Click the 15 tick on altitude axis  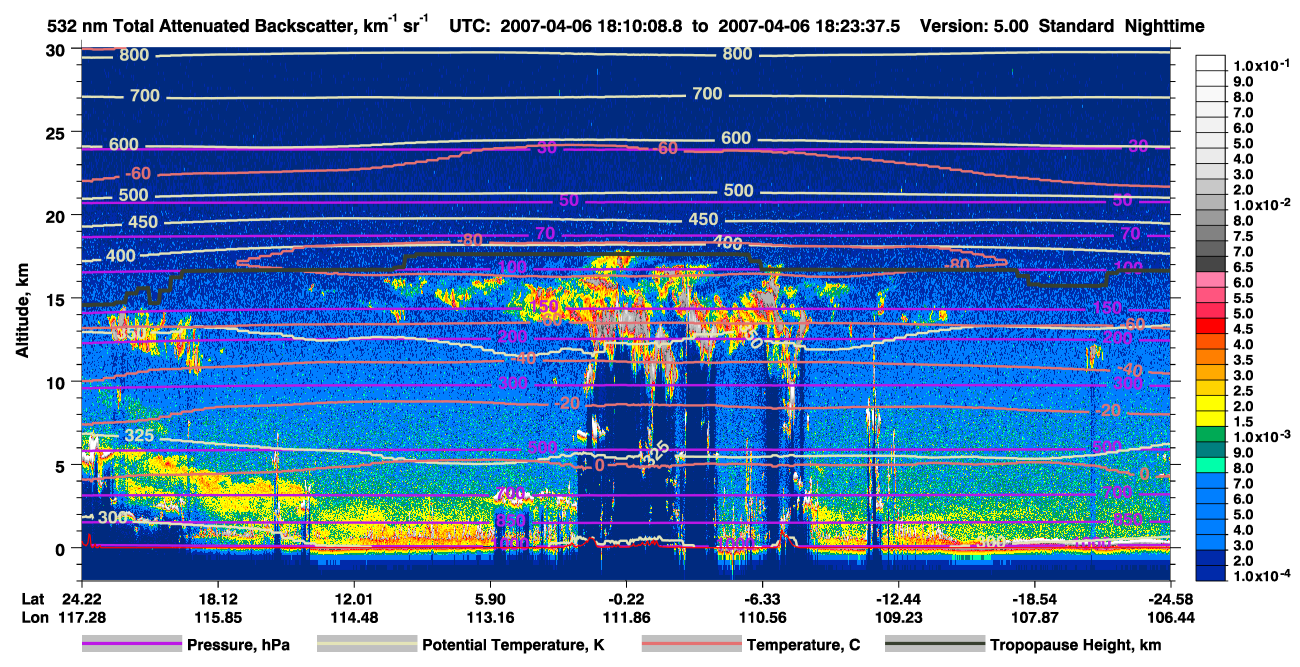tap(57, 299)
